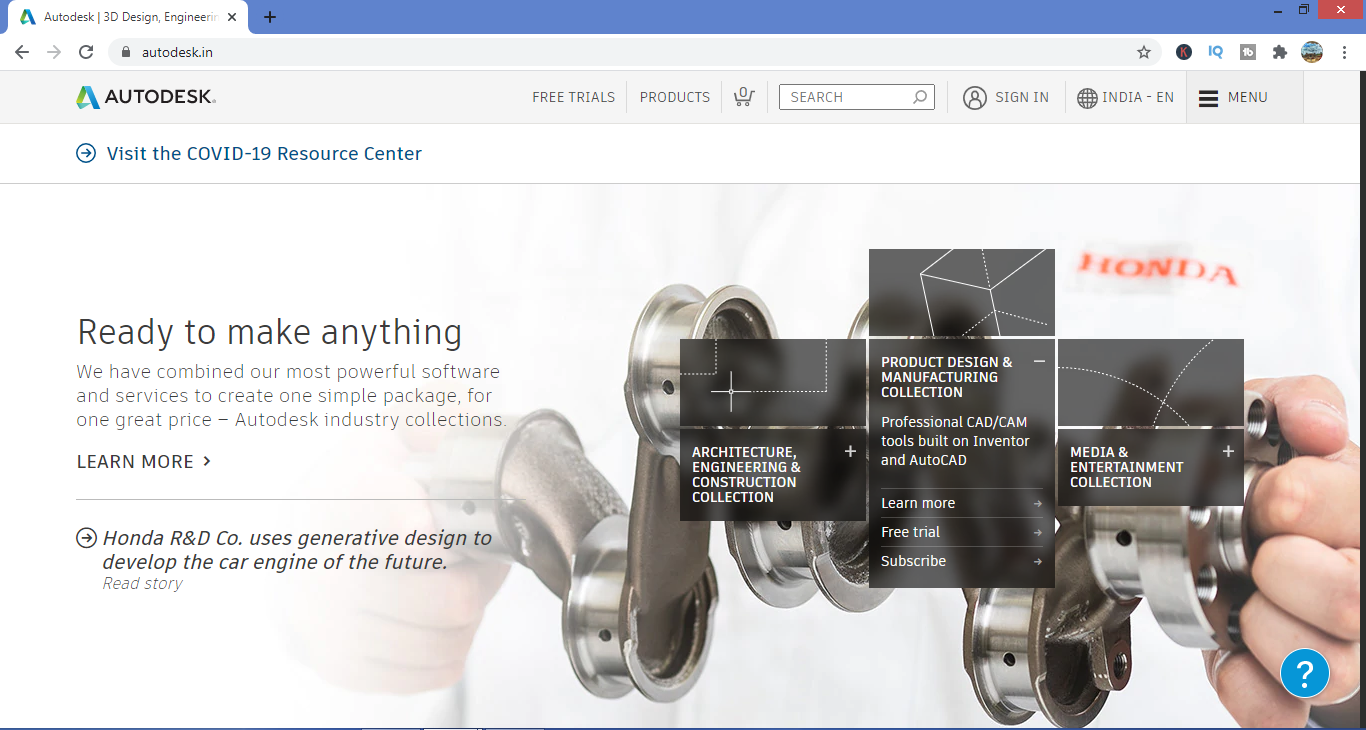
Task: Click the crosshair tile above Architecture collection
Action: point(773,383)
